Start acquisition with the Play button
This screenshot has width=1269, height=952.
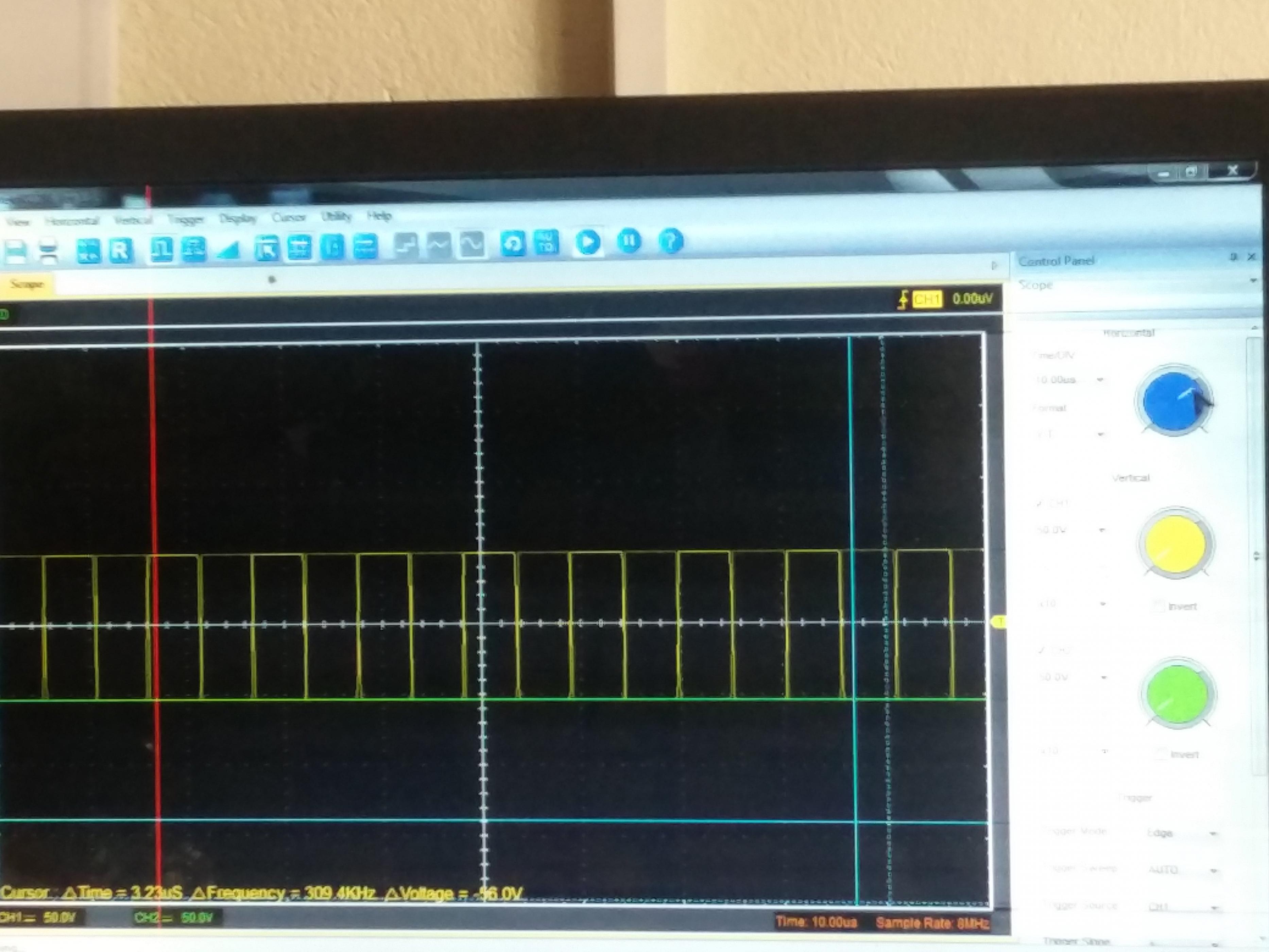pos(587,242)
